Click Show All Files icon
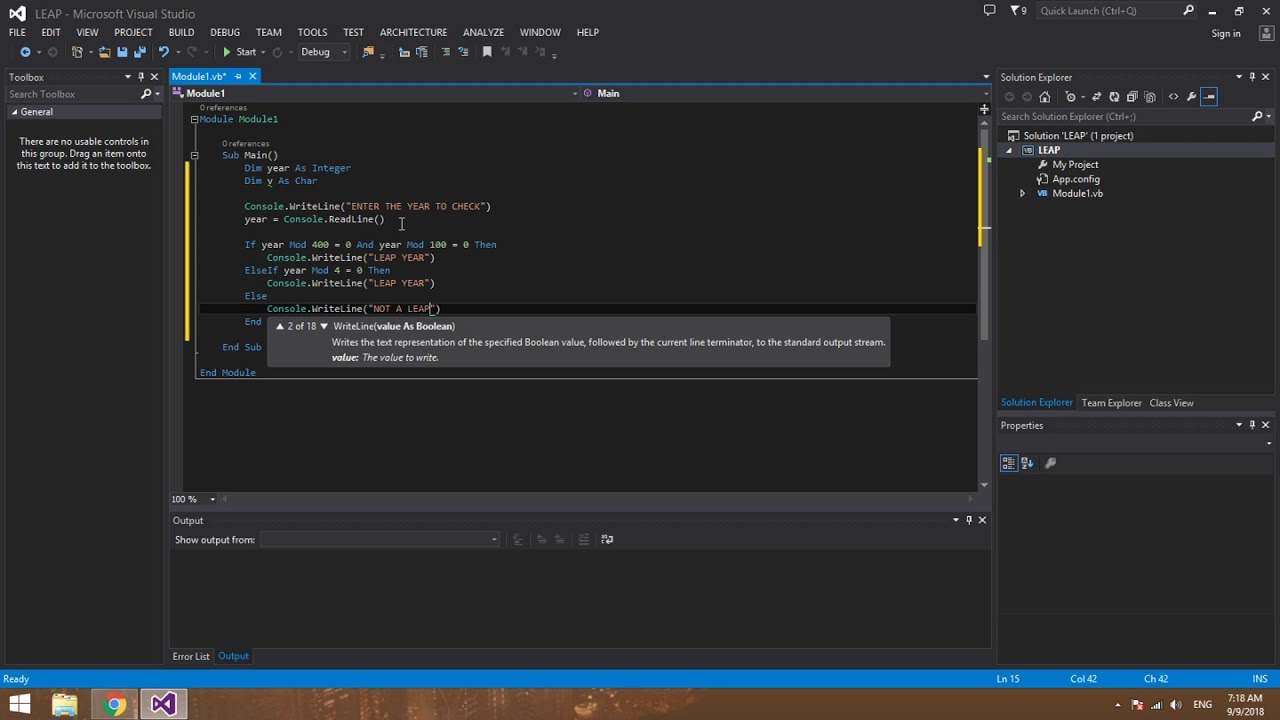 1150,97
